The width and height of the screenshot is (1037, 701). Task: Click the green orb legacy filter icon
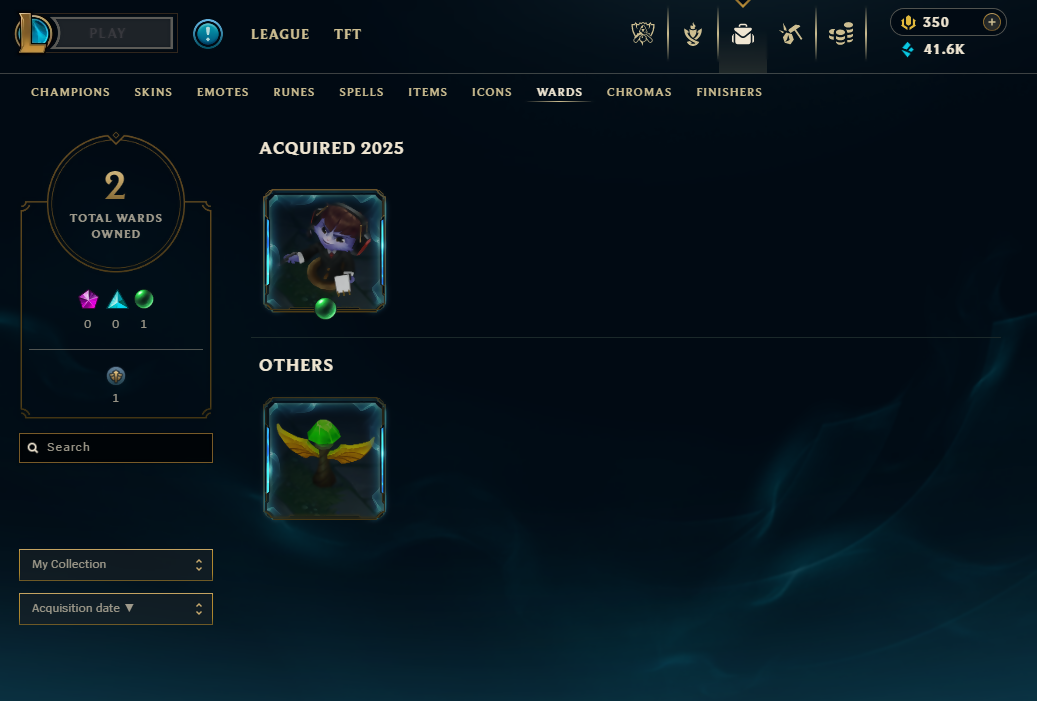coord(144,300)
